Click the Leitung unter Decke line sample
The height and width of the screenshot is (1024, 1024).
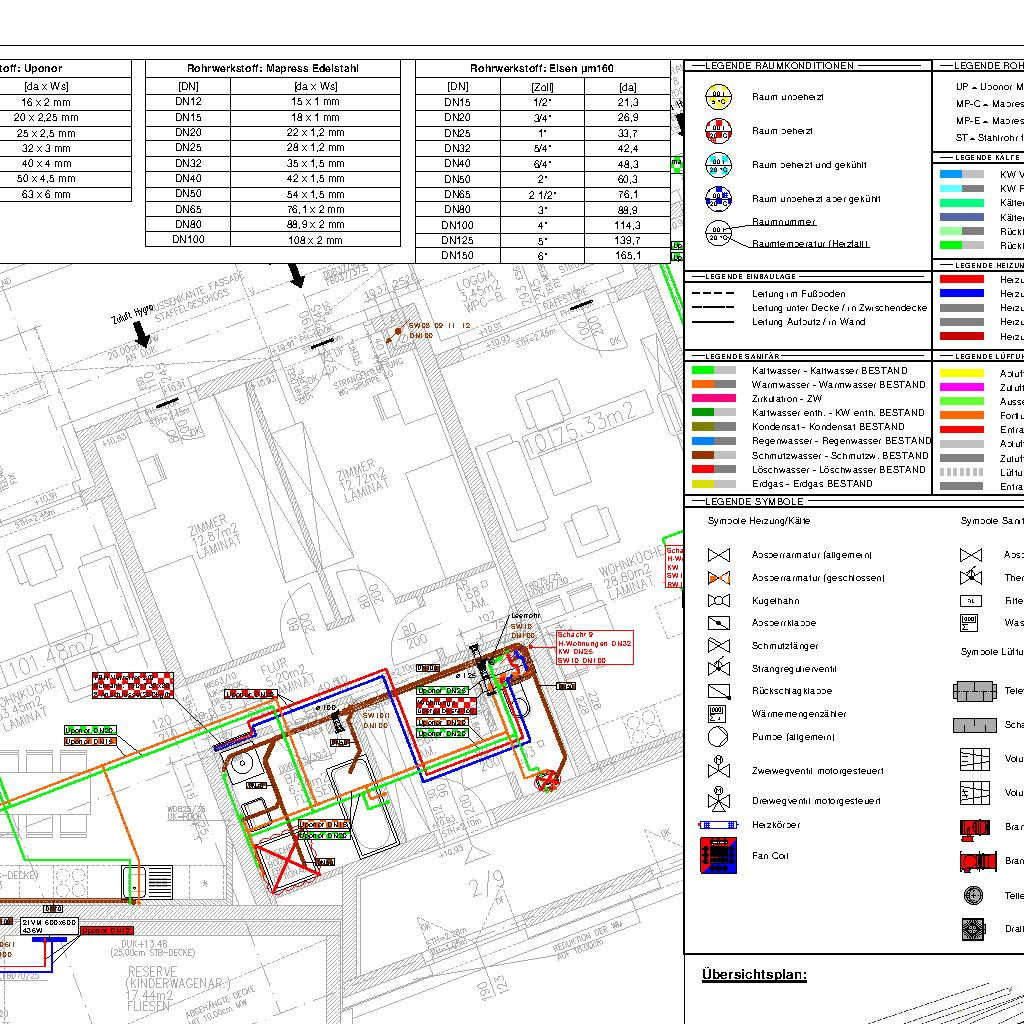[712, 308]
